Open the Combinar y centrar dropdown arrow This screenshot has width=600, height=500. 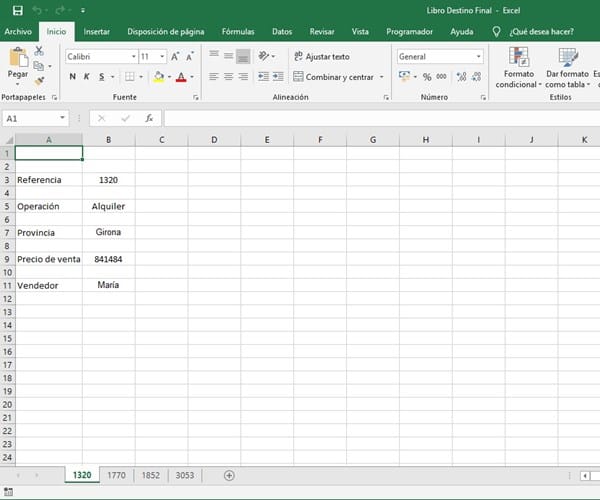click(x=381, y=77)
